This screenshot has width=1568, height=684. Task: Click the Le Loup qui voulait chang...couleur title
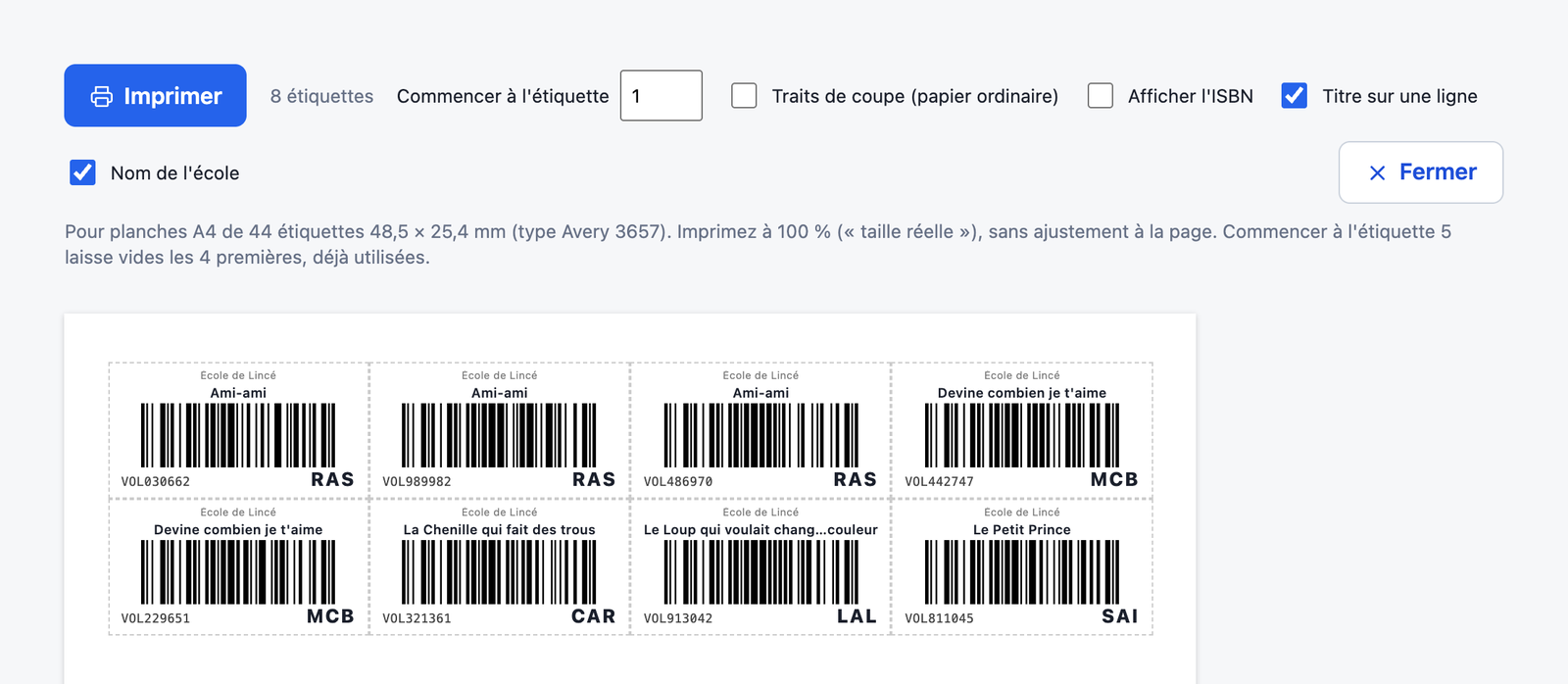[x=760, y=530]
